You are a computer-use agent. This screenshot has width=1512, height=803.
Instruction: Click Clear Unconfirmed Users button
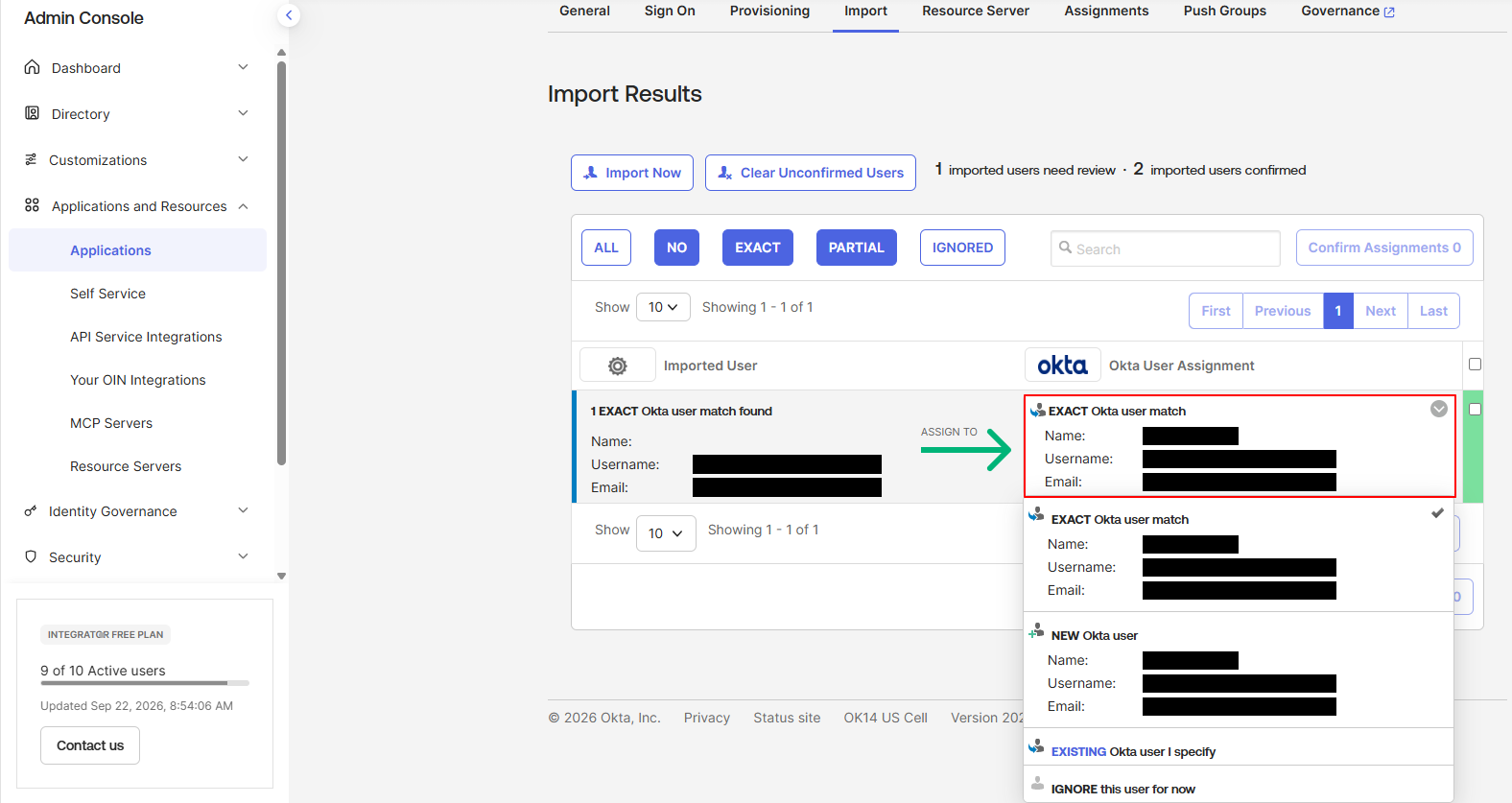pyautogui.click(x=811, y=173)
